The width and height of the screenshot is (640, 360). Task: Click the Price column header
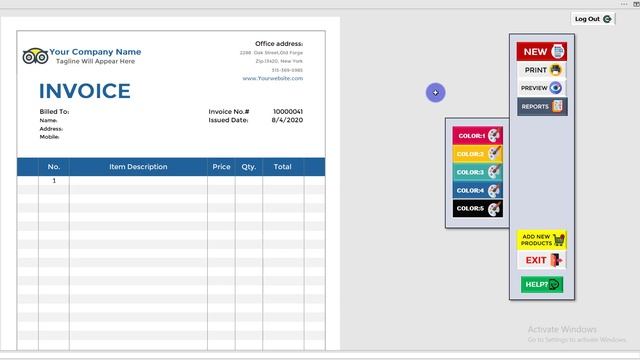(x=221, y=167)
